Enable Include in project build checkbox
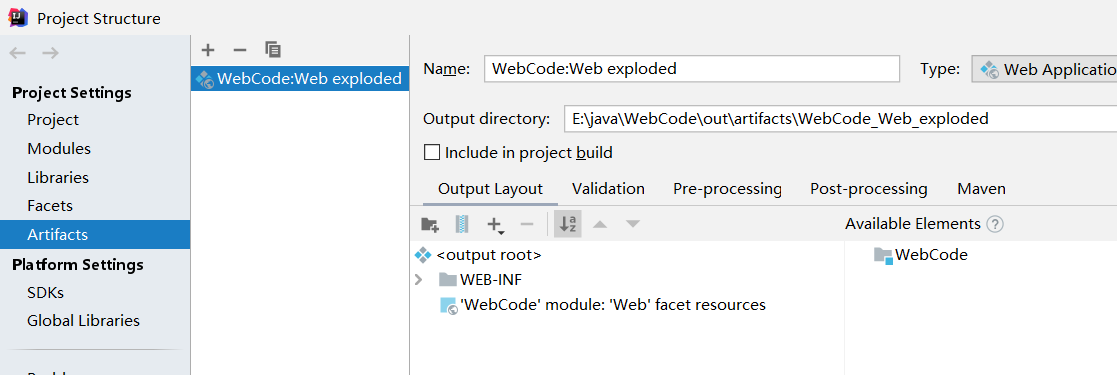Screen dimensions: 1117x375 pyautogui.click(x=432, y=153)
